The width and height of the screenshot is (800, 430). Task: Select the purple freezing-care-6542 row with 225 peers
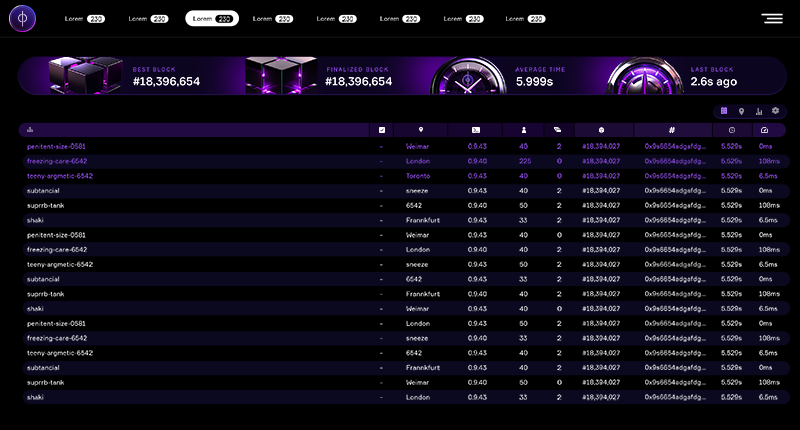click(57, 160)
